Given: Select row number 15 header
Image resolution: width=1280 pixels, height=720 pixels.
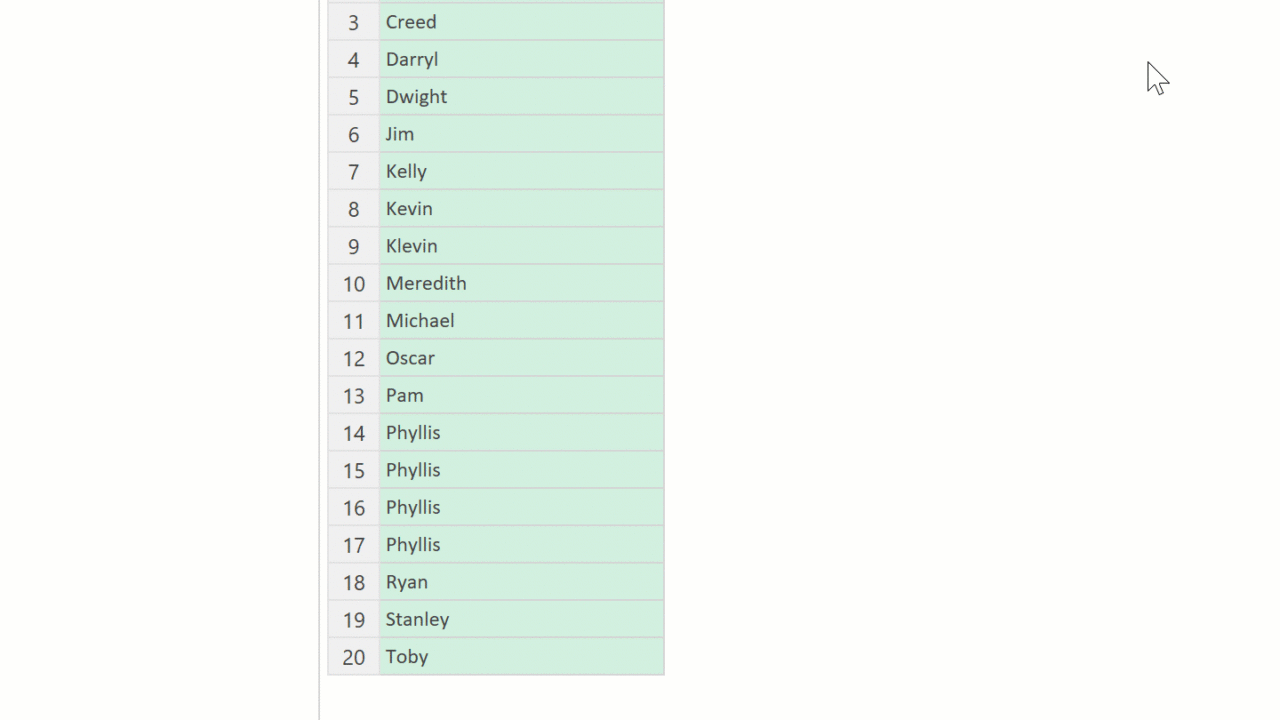Looking at the screenshot, I should (x=353, y=470).
